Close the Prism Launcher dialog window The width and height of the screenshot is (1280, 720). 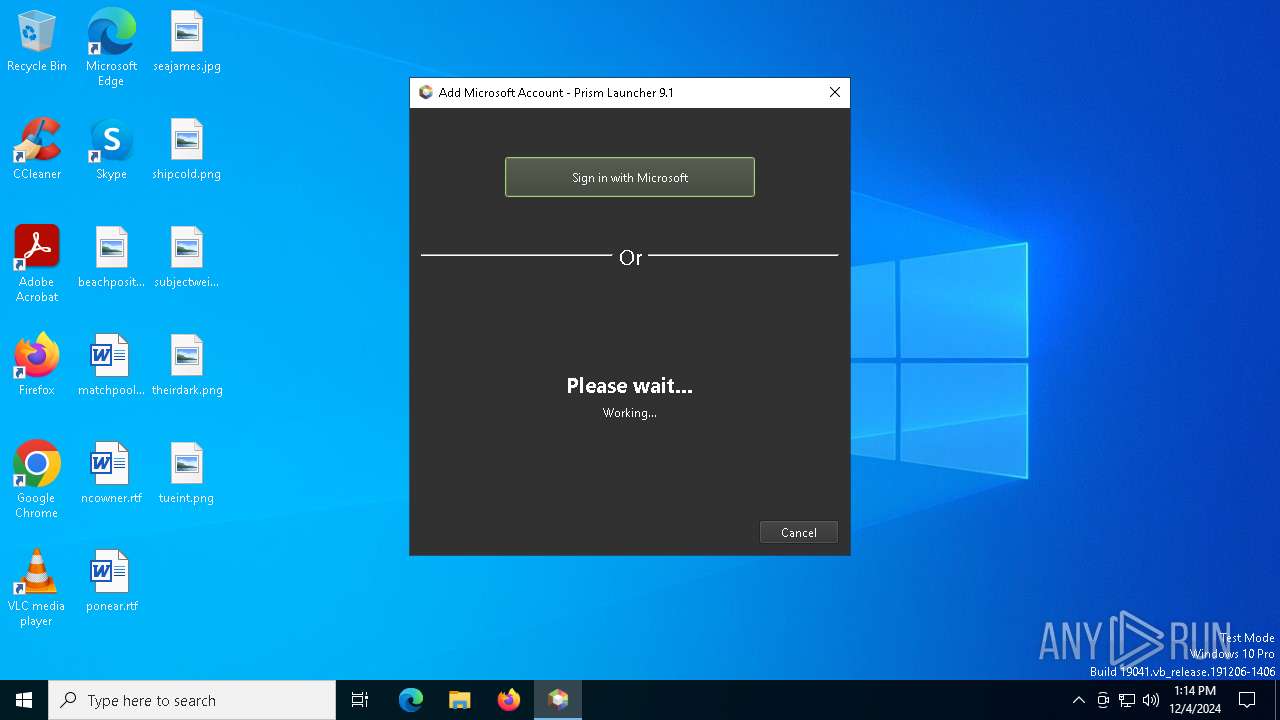(835, 92)
